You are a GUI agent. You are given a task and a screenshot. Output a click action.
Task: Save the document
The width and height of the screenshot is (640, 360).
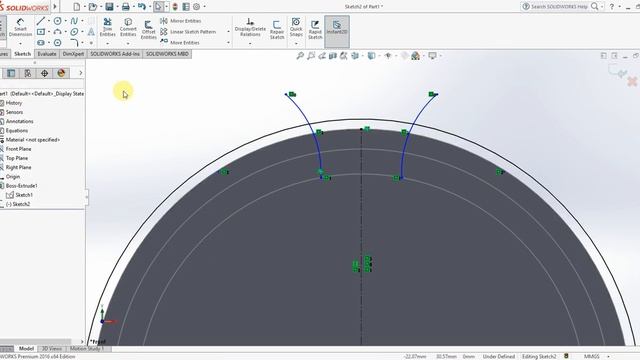point(109,7)
